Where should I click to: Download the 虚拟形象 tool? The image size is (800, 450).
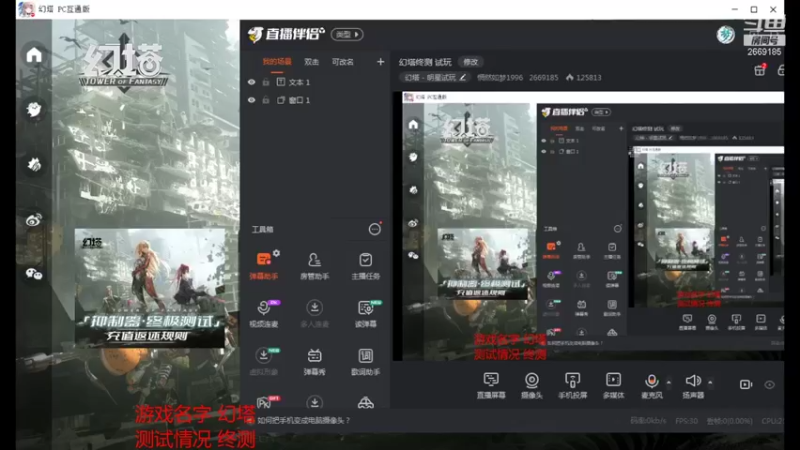tap(264, 361)
